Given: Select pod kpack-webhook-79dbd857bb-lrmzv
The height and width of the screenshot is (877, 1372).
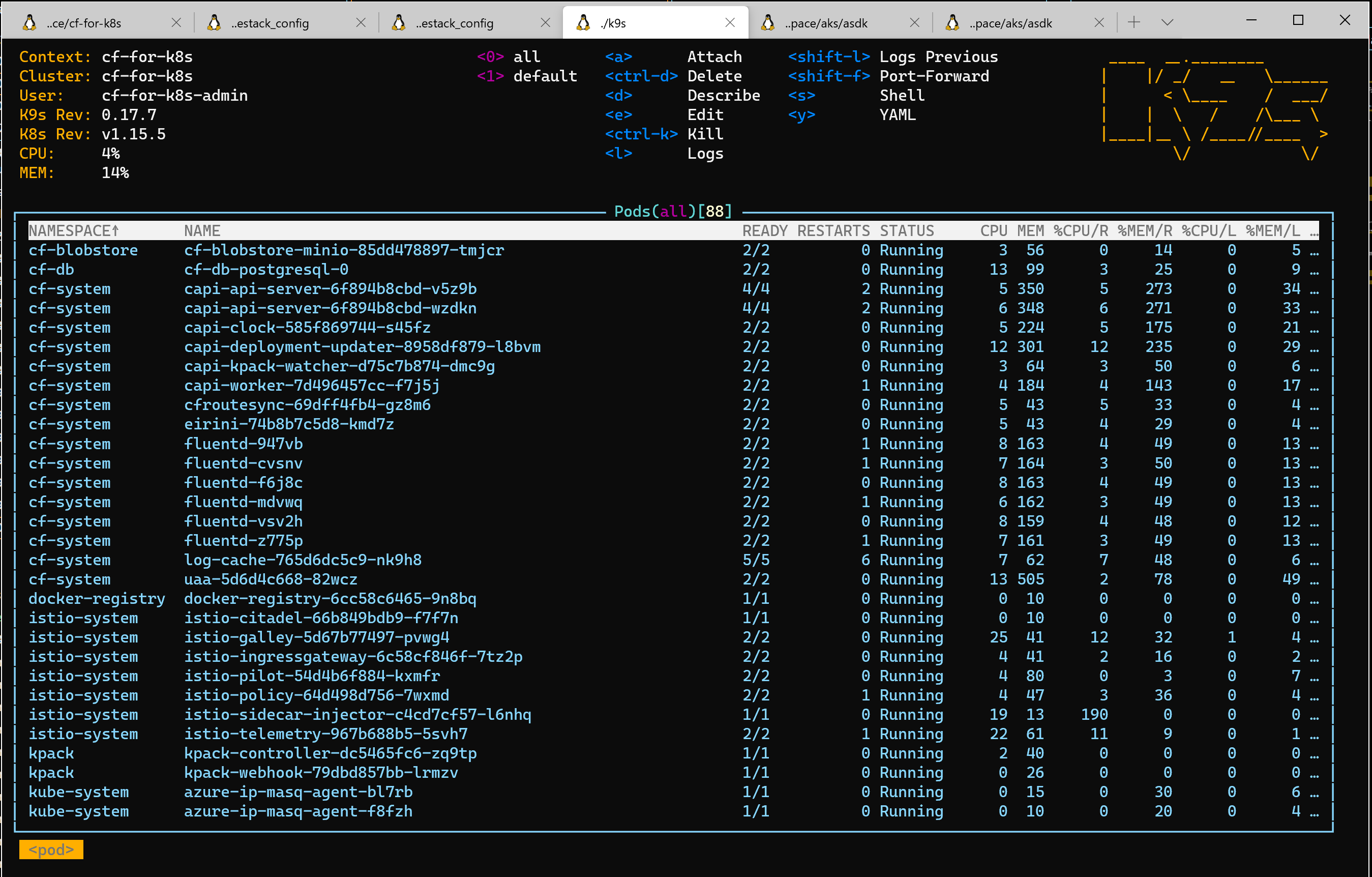Looking at the screenshot, I should click(673, 773).
